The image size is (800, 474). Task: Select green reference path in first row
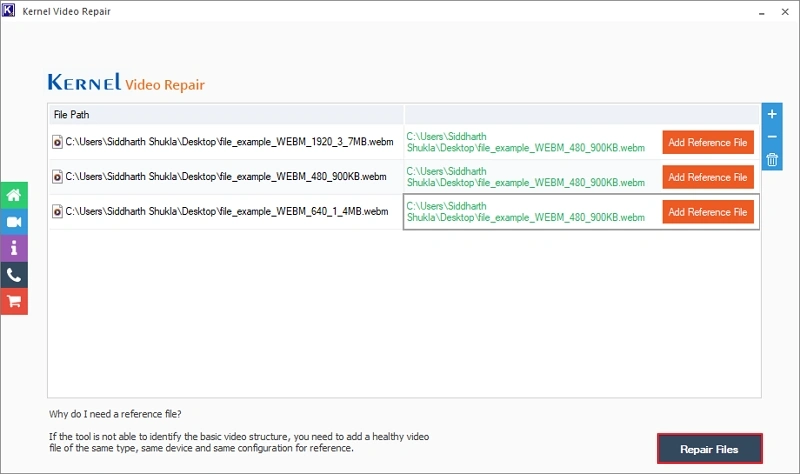pos(526,142)
